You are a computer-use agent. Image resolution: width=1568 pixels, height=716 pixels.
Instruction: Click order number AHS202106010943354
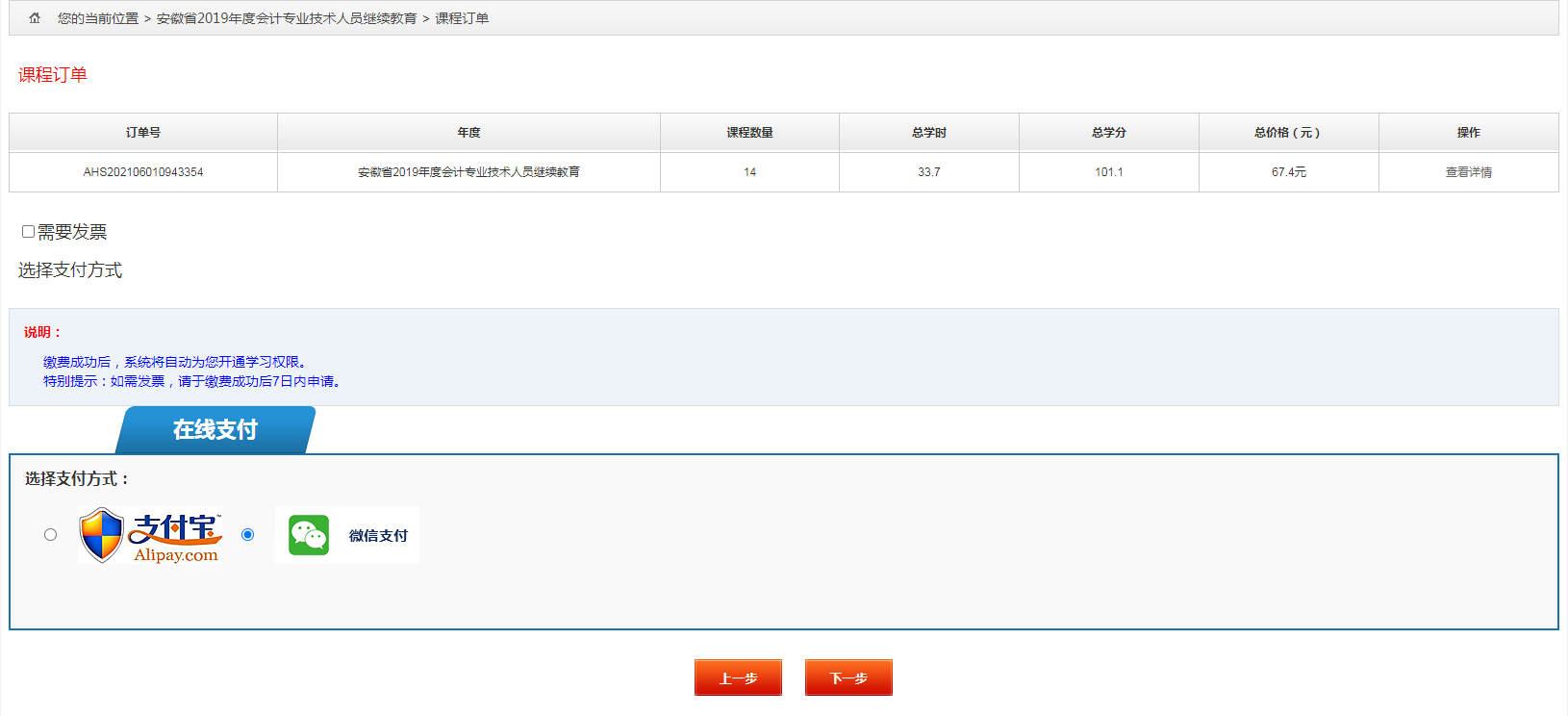tap(143, 172)
